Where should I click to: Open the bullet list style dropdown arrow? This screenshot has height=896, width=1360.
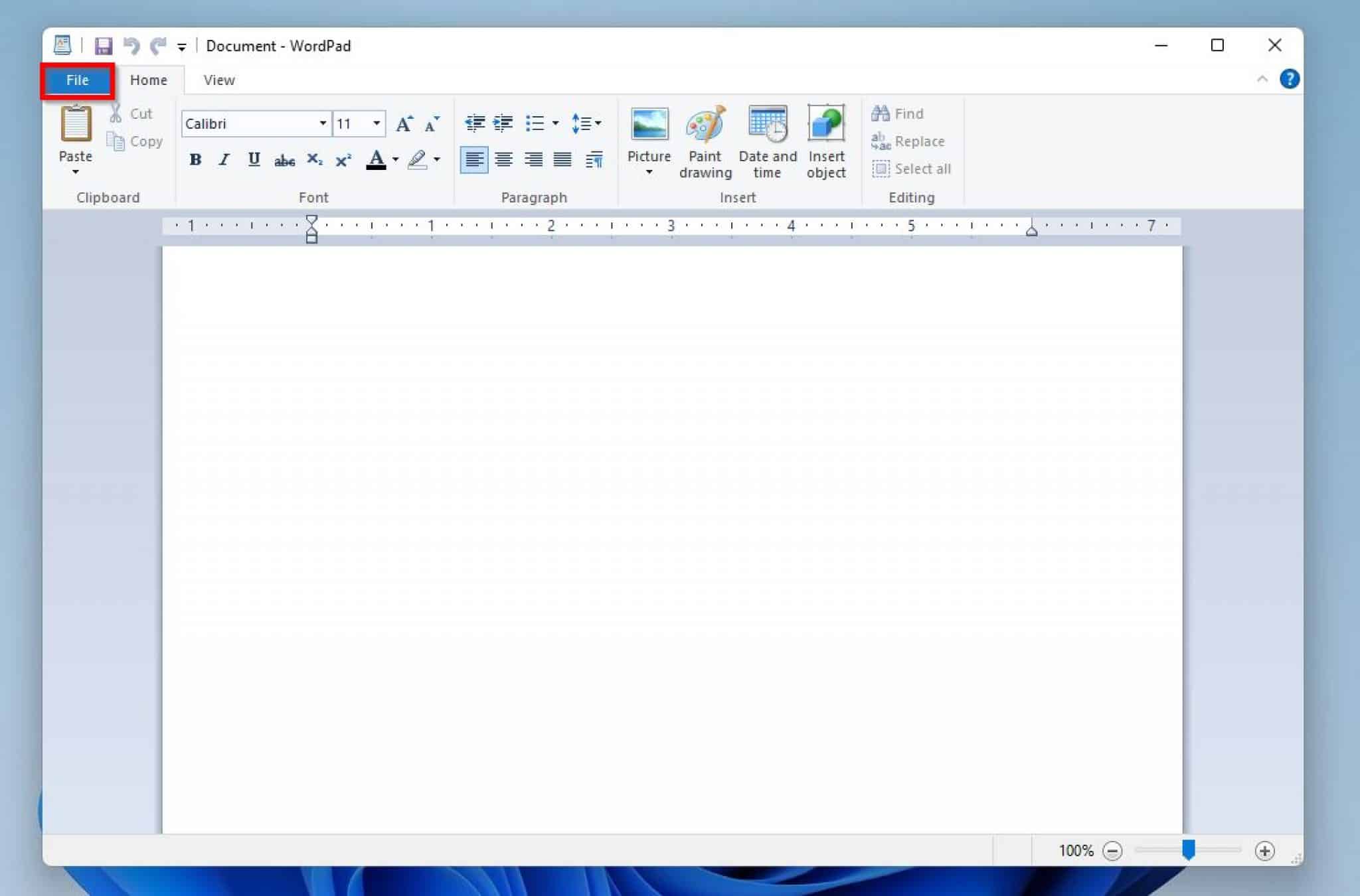555,123
